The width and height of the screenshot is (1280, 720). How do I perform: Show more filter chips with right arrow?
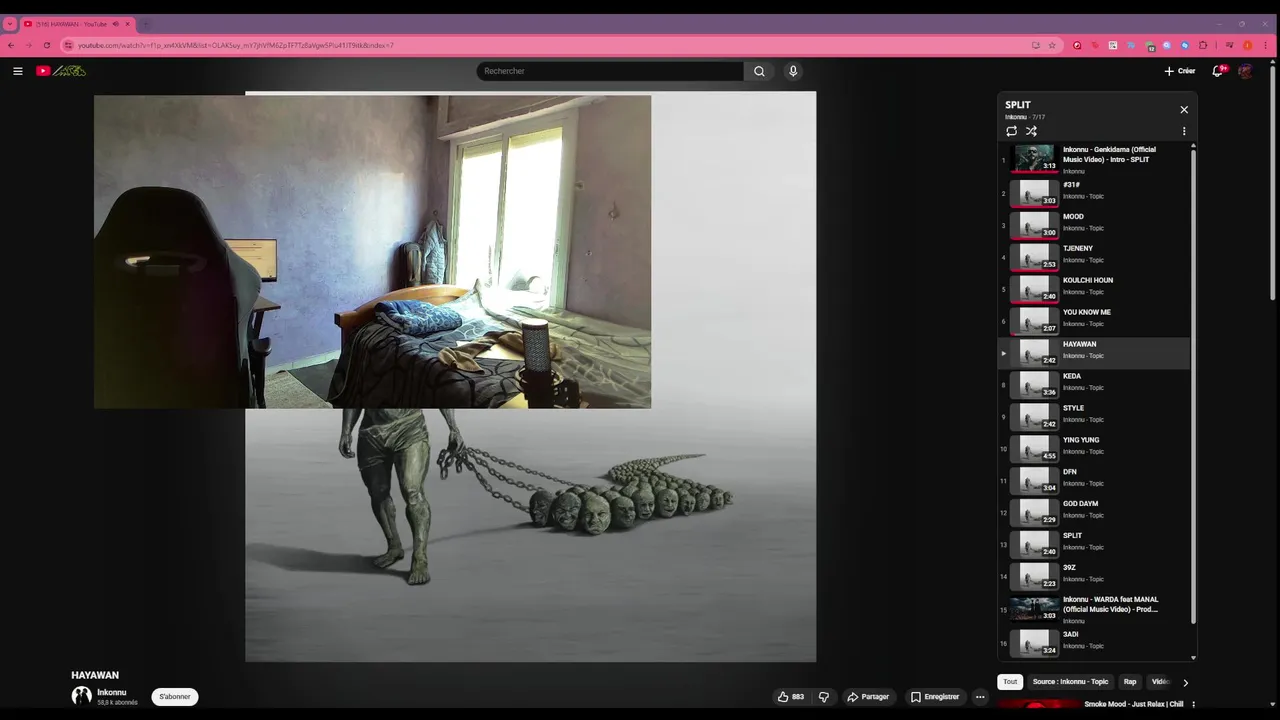1186,683
